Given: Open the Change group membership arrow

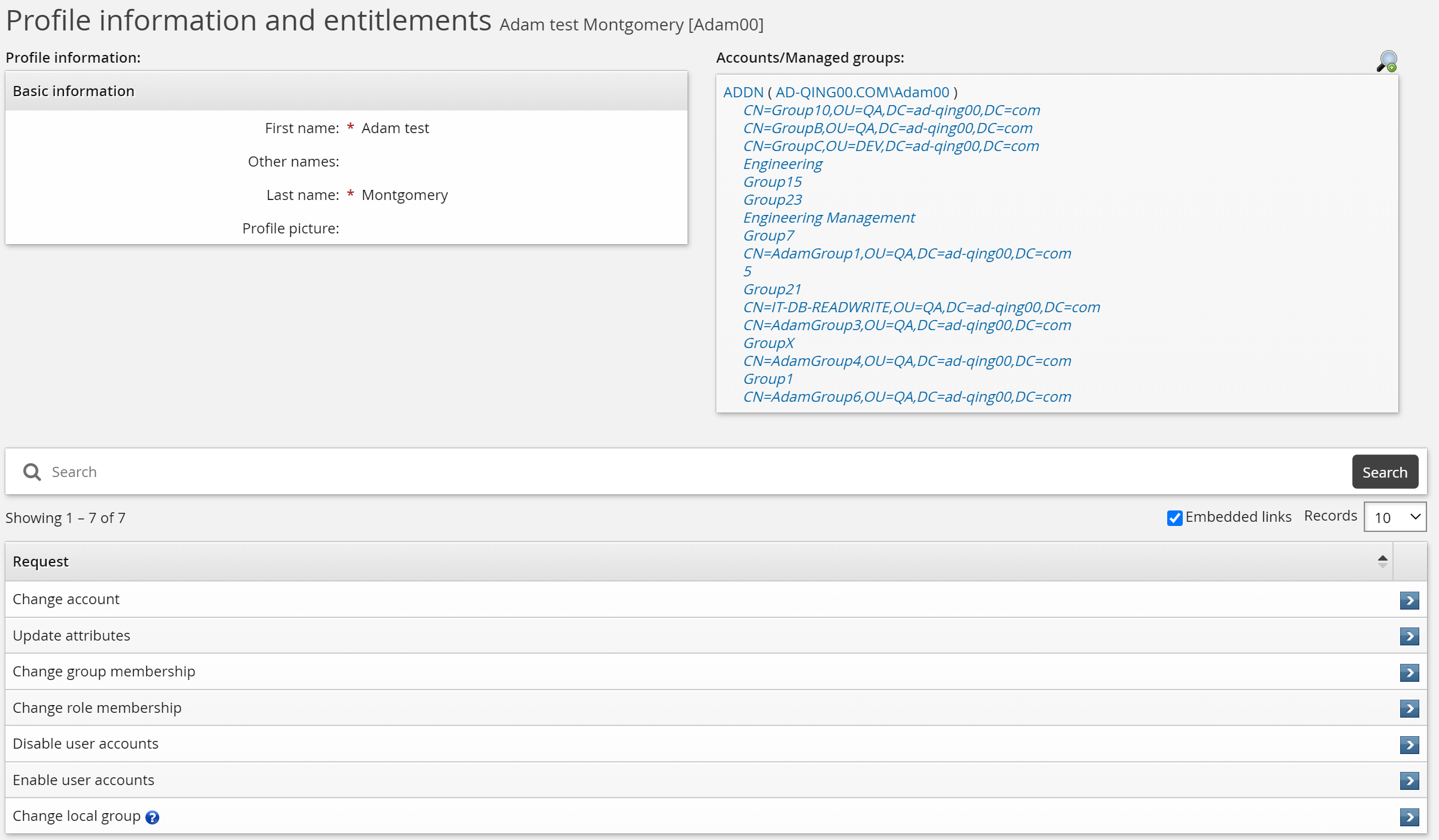Looking at the screenshot, I should click(x=1409, y=673).
